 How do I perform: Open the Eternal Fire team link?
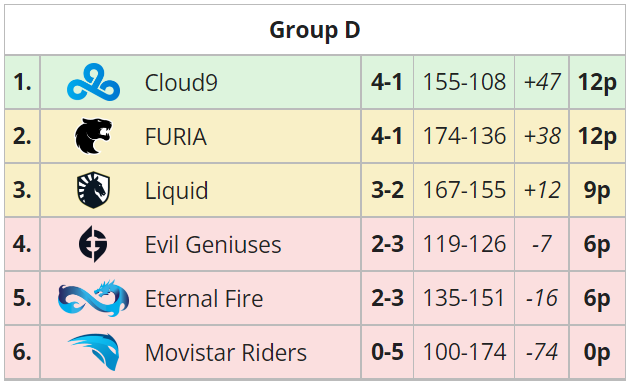[204, 298]
